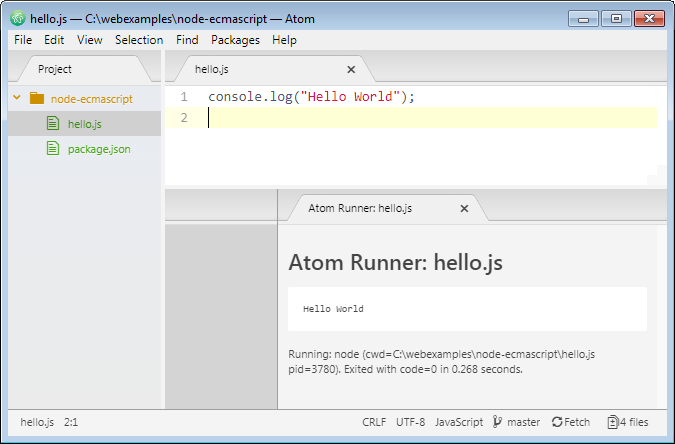Click the Fetch label in status bar
The width and height of the screenshot is (675, 444).
click(577, 422)
